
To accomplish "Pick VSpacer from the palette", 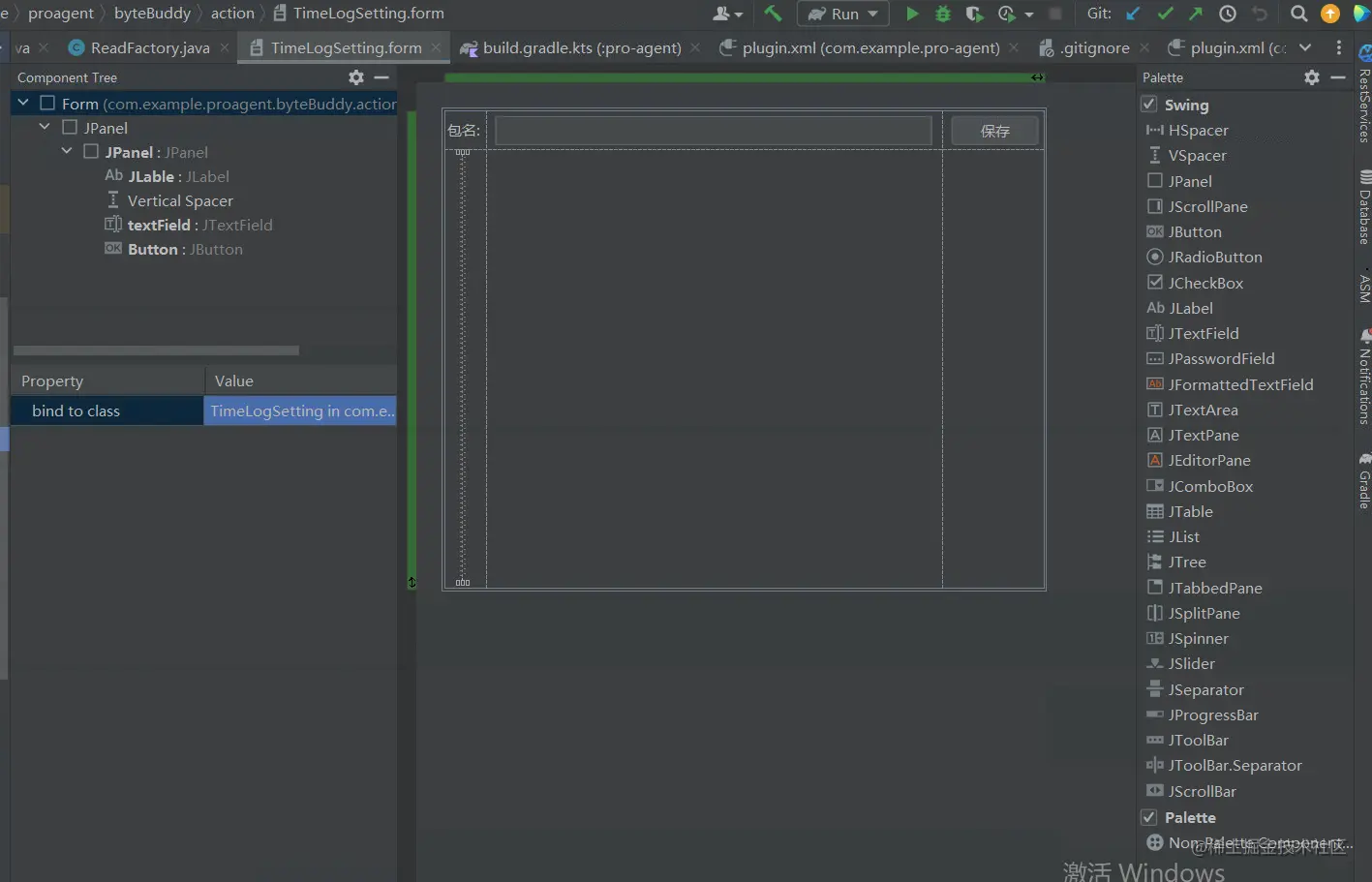I will coord(1186,155).
